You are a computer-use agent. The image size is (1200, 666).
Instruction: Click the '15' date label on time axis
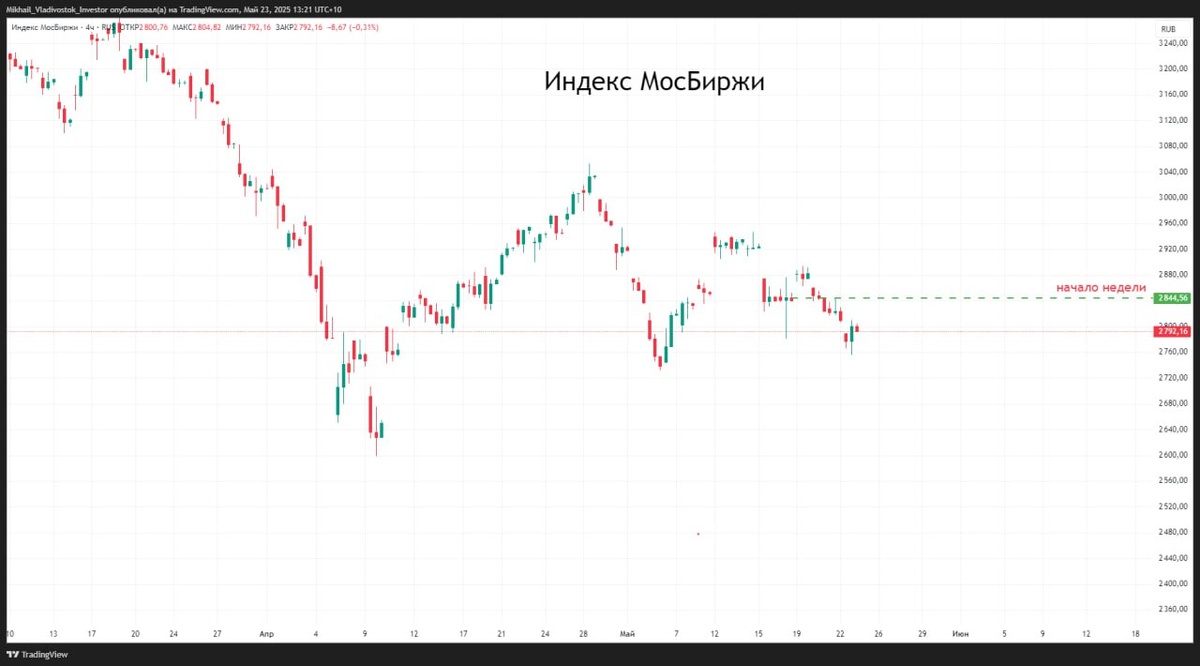pyautogui.click(x=759, y=633)
